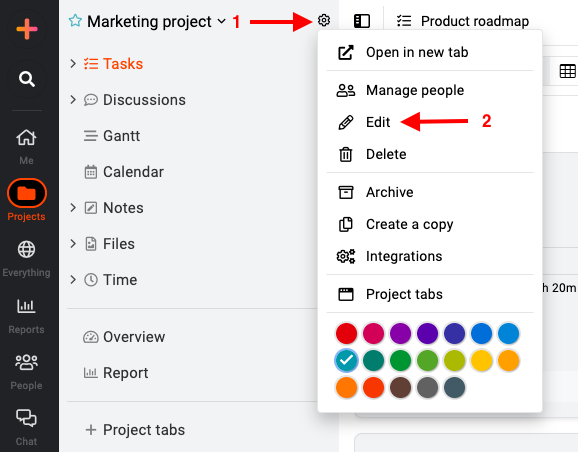Open Chat icon in sidebar
578x452 pixels.
coord(26,418)
